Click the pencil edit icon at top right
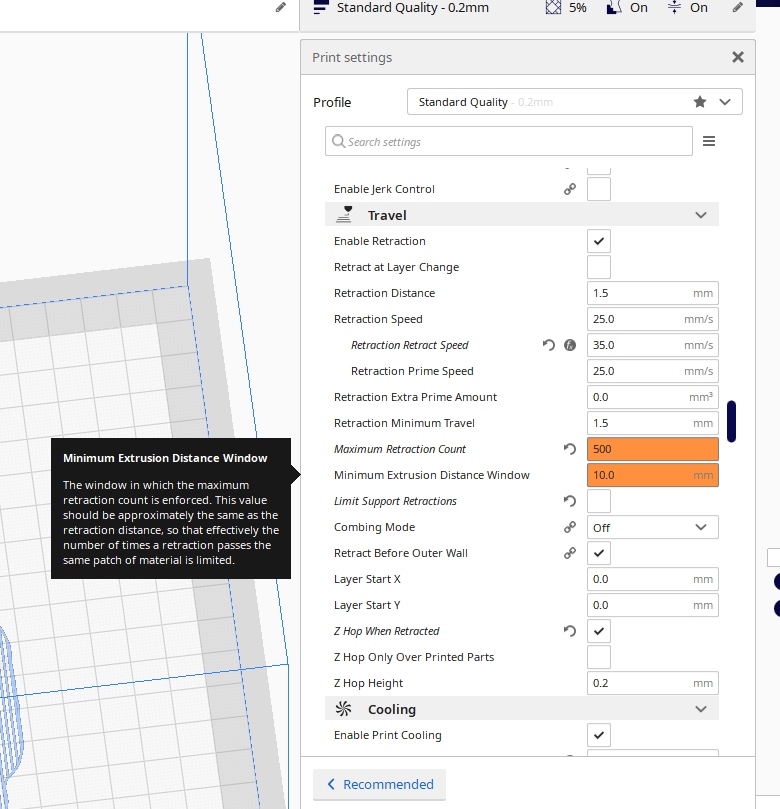Viewport: 780px width, 809px height. point(737,8)
